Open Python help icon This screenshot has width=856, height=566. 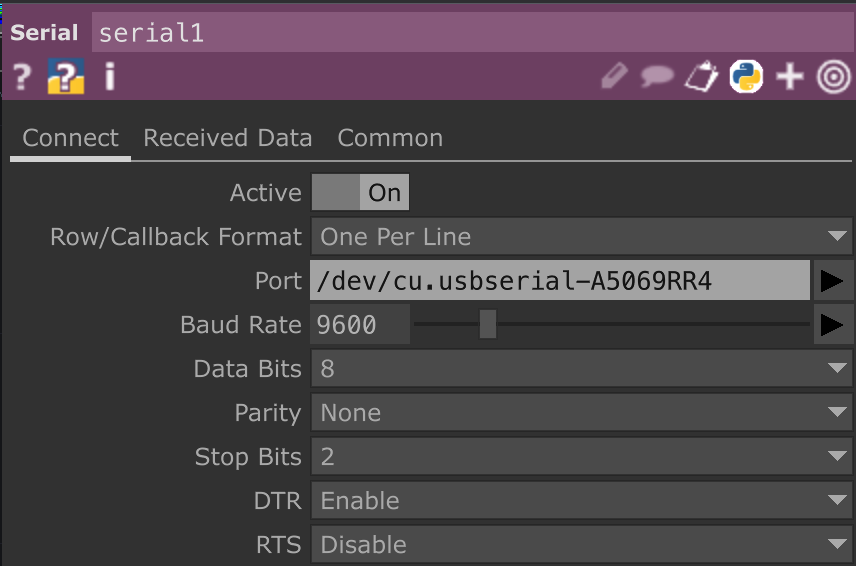coord(66,76)
